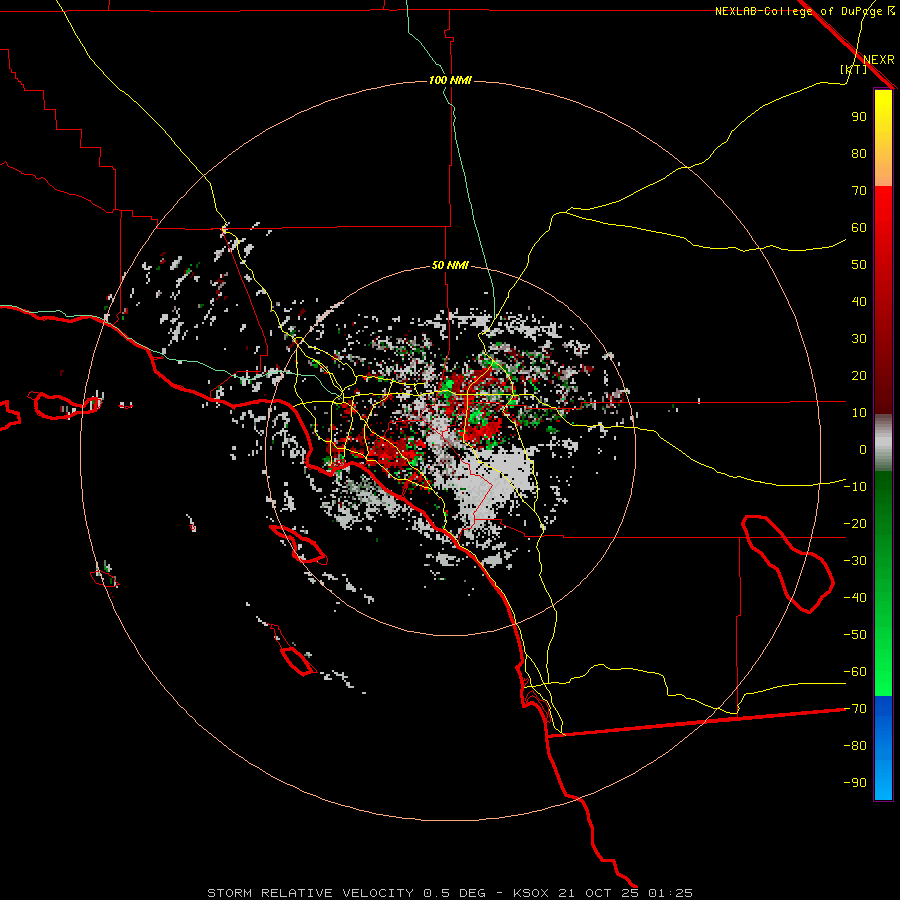The height and width of the screenshot is (900, 900).
Task: Click the positive 10 value on the scale
Action: pyautogui.click(x=859, y=413)
